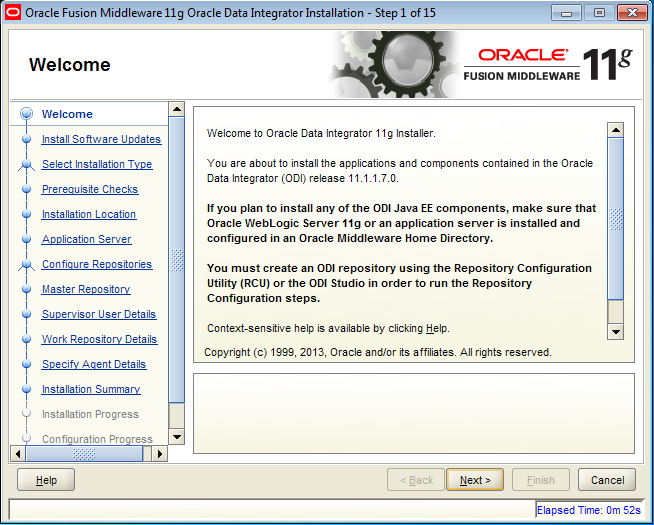Click the Configuration Progress step label
654x525 pixels.
98,439
